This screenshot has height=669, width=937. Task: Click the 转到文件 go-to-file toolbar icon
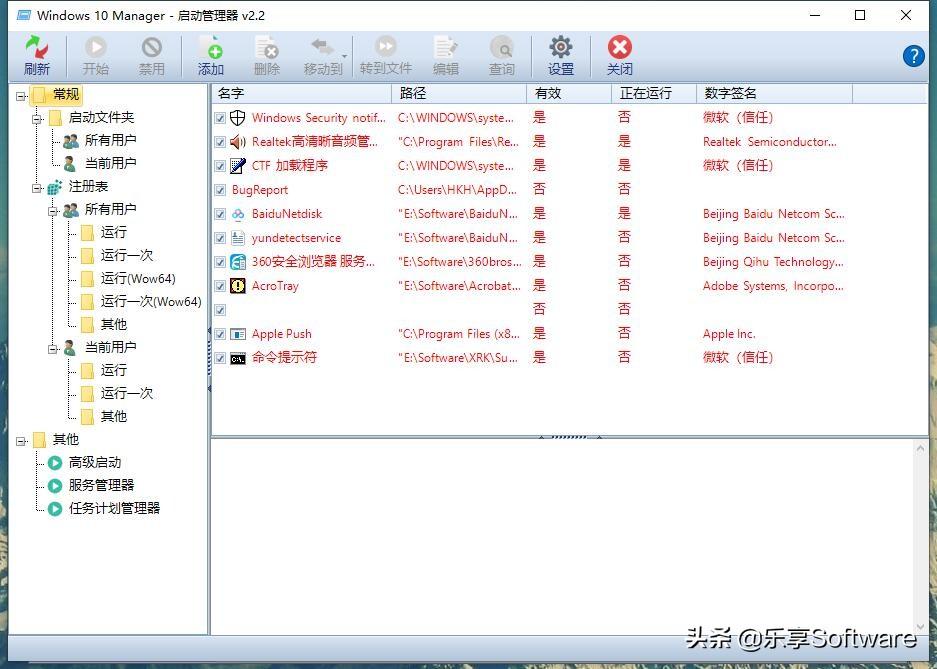(385, 47)
